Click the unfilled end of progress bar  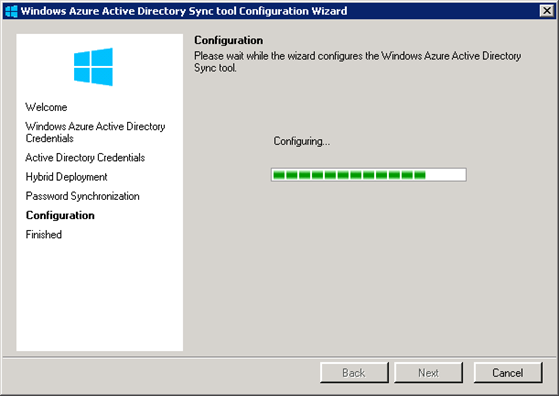click(x=446, y=175)
